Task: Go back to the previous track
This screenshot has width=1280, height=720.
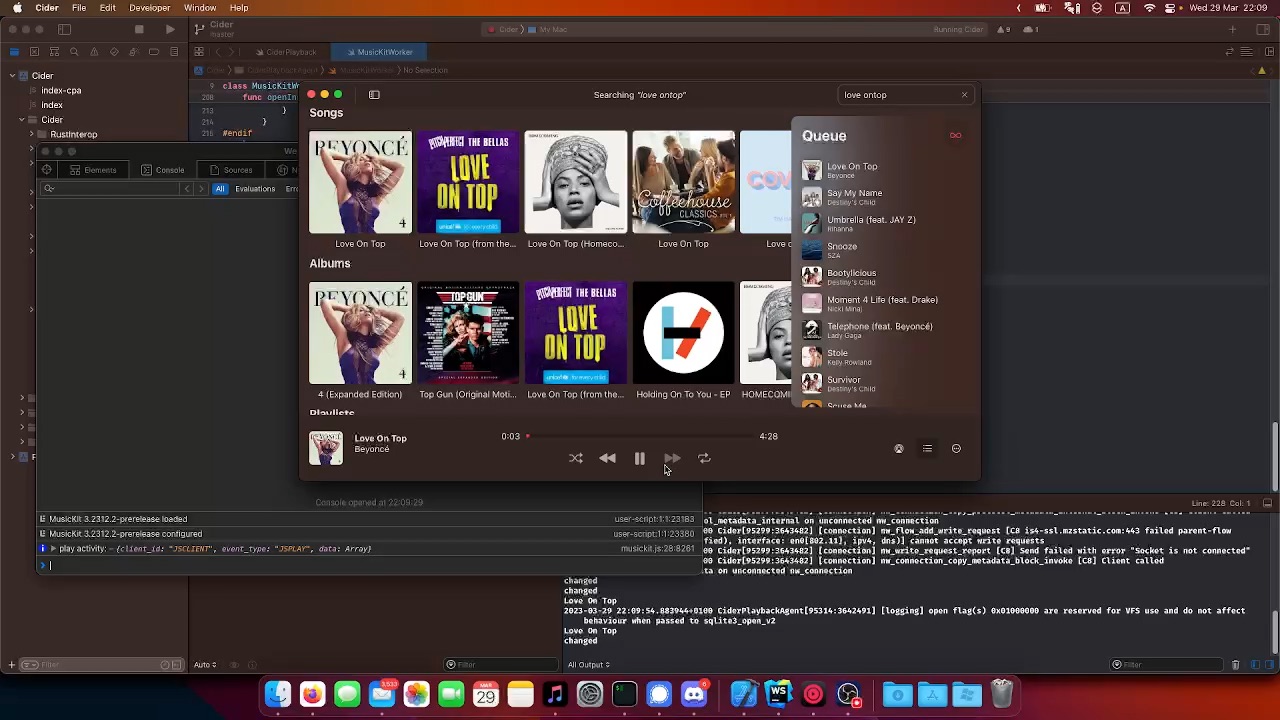Action: click(607, 458)
